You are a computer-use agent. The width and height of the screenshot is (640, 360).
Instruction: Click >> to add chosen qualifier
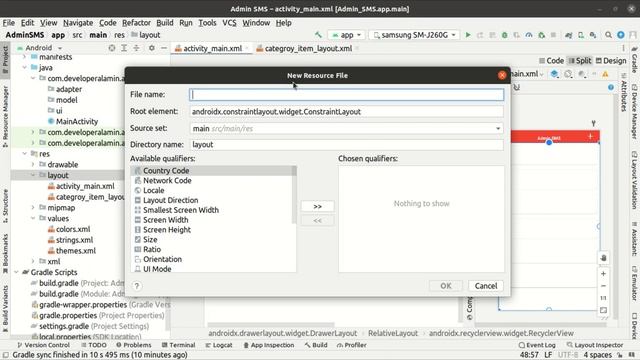pyautogui.click(x=317, y=207)
